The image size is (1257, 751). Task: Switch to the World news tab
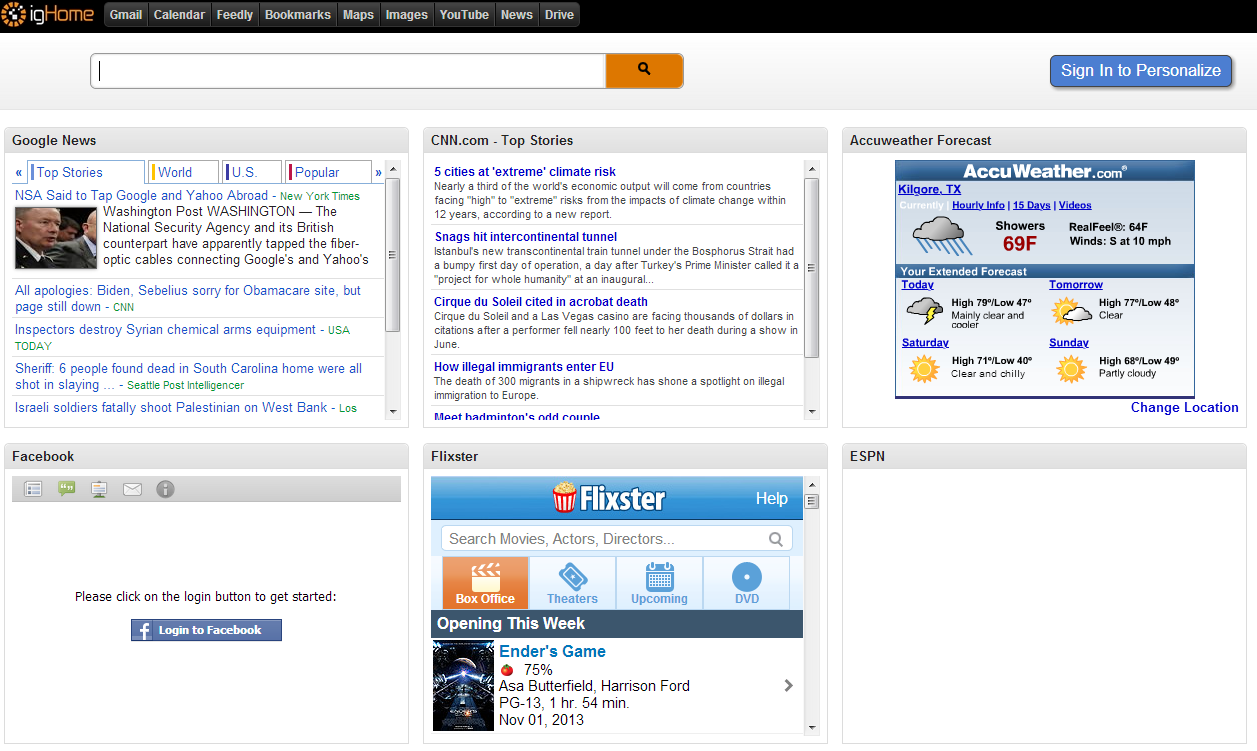[x=184, y=172]
